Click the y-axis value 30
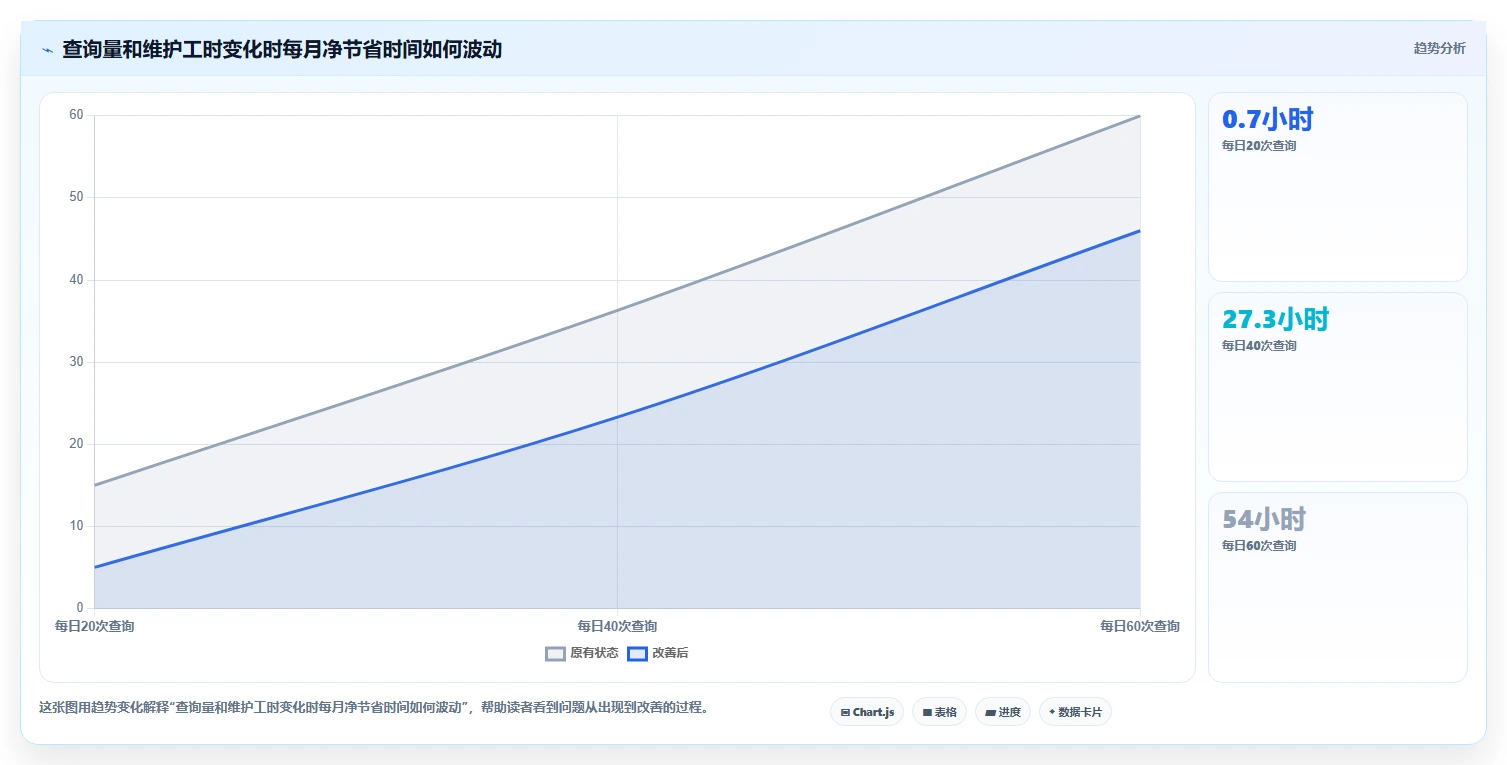1507x765 pixels. click(x=76, y=362)
